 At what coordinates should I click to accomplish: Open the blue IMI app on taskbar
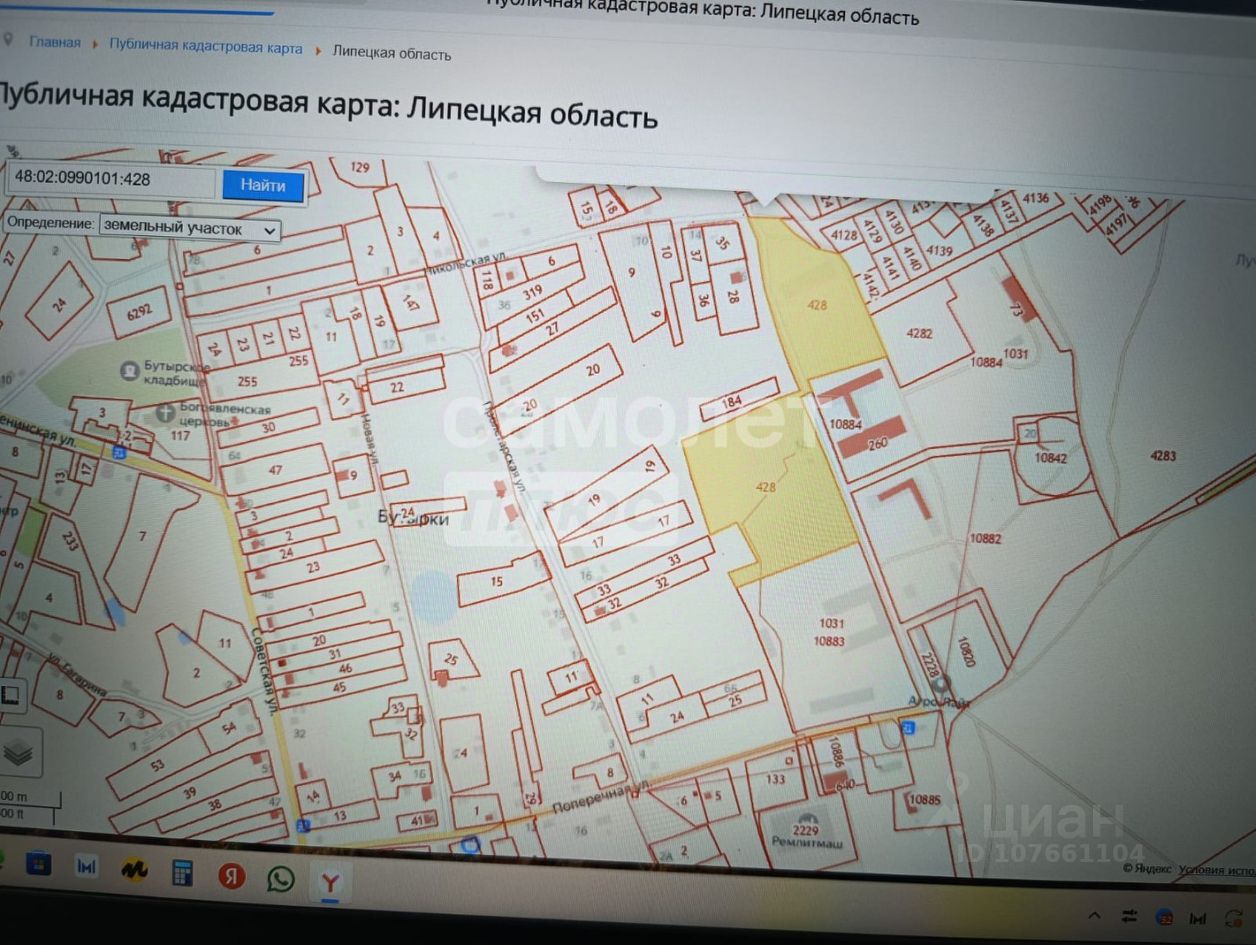coord(87,866)
